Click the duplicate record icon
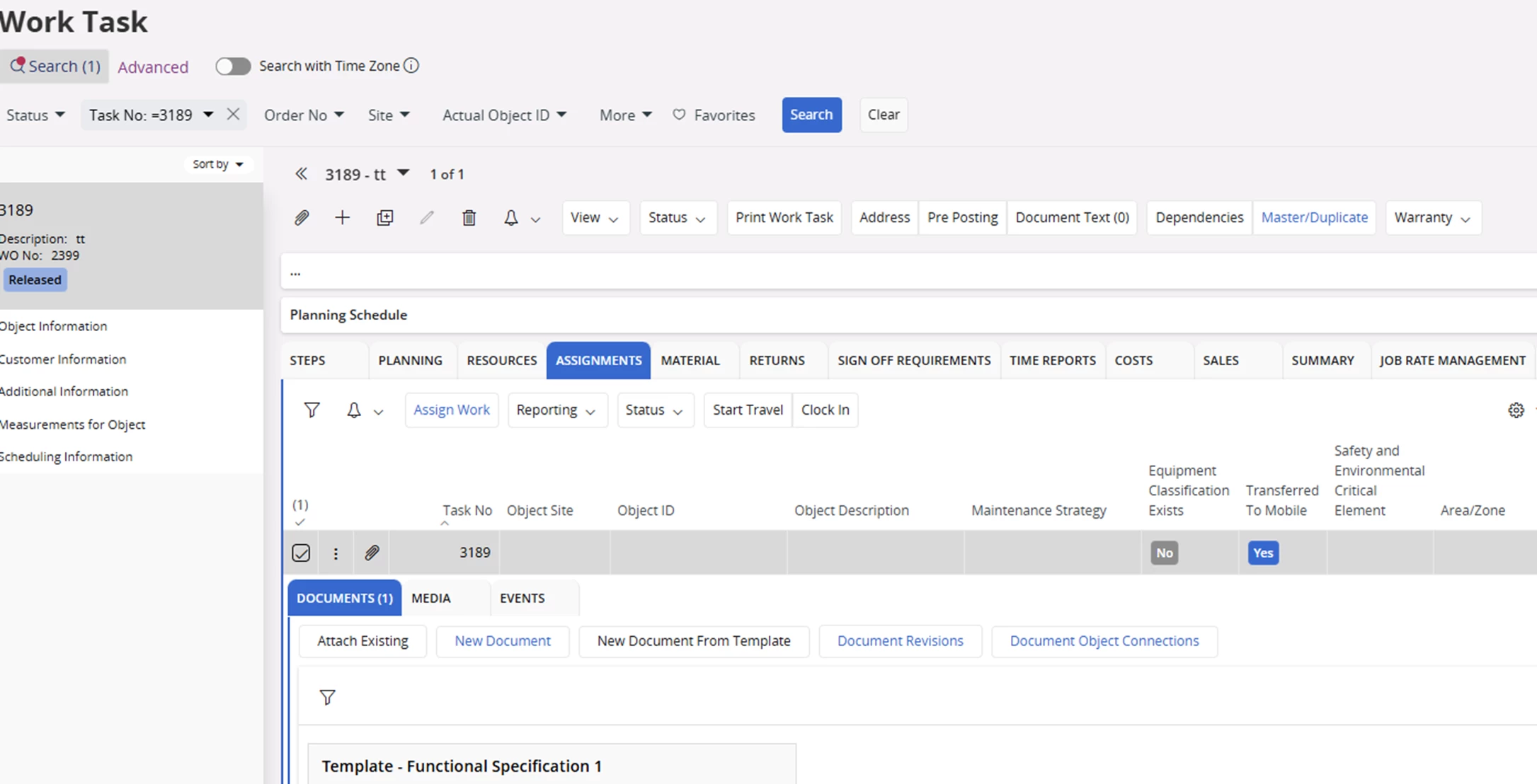Image resolution: width=1537 pixels, height=784 pixels. pos(384,217)
